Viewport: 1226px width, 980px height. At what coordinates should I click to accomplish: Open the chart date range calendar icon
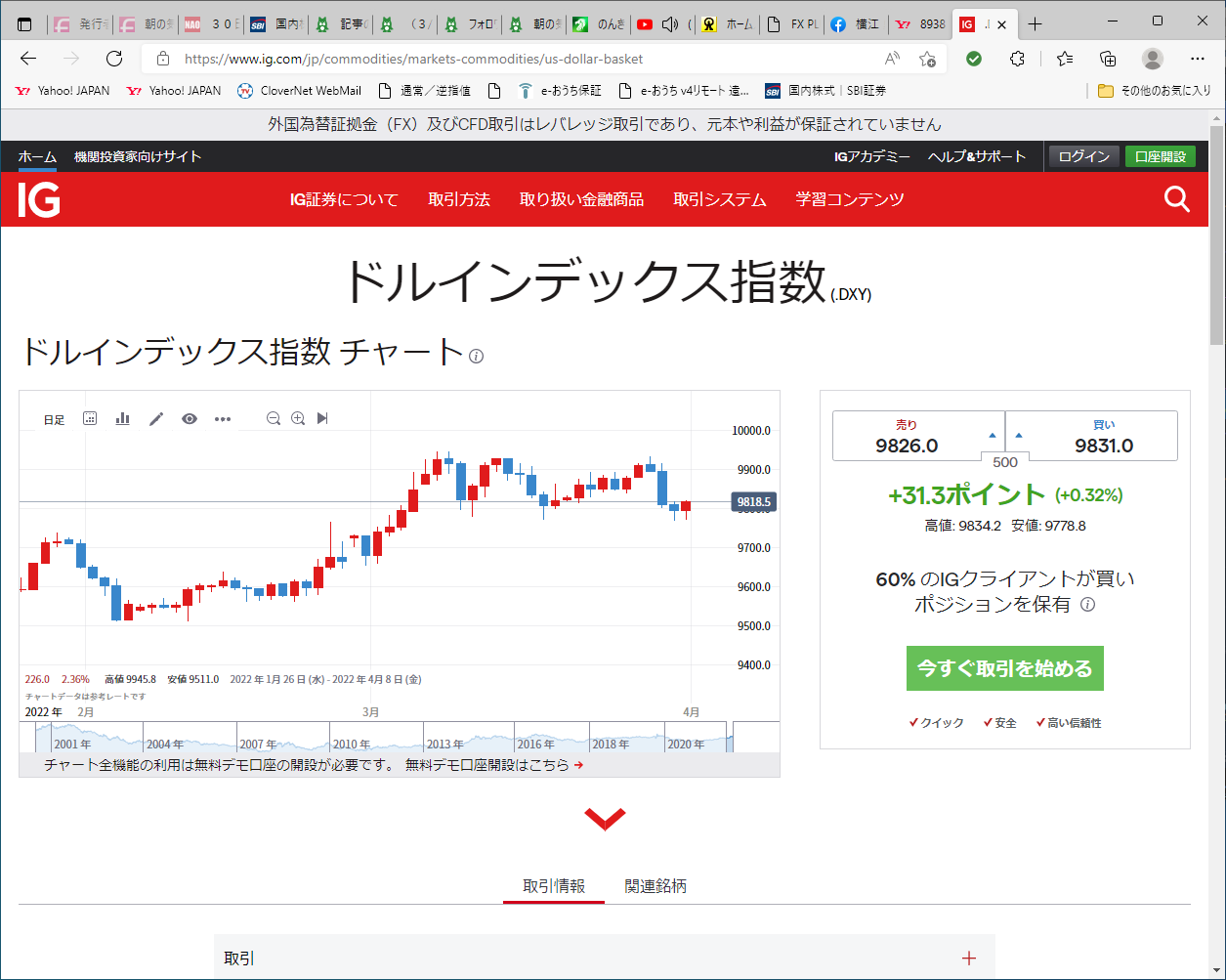pyautogui.click(x=90, y=419)
